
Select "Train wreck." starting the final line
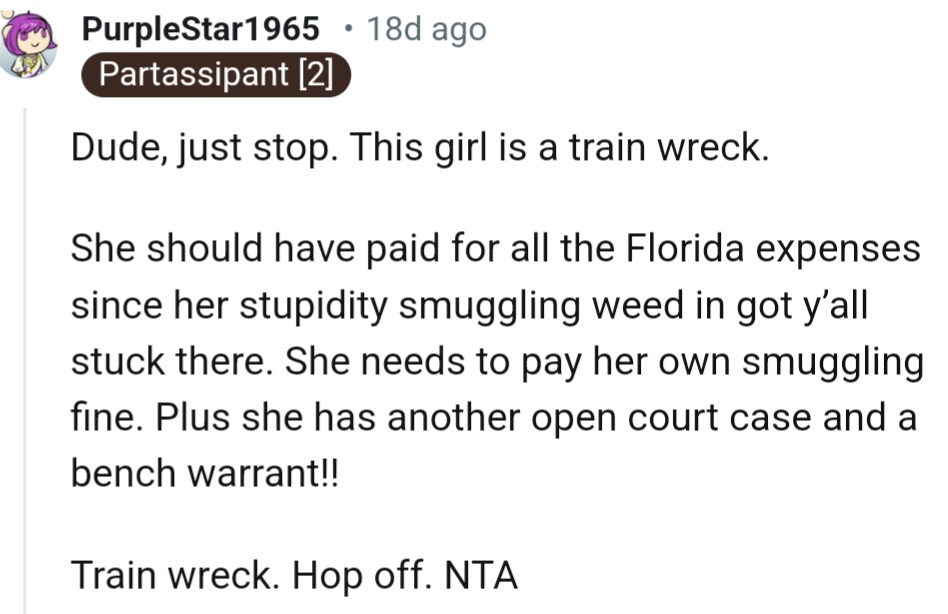175,575
